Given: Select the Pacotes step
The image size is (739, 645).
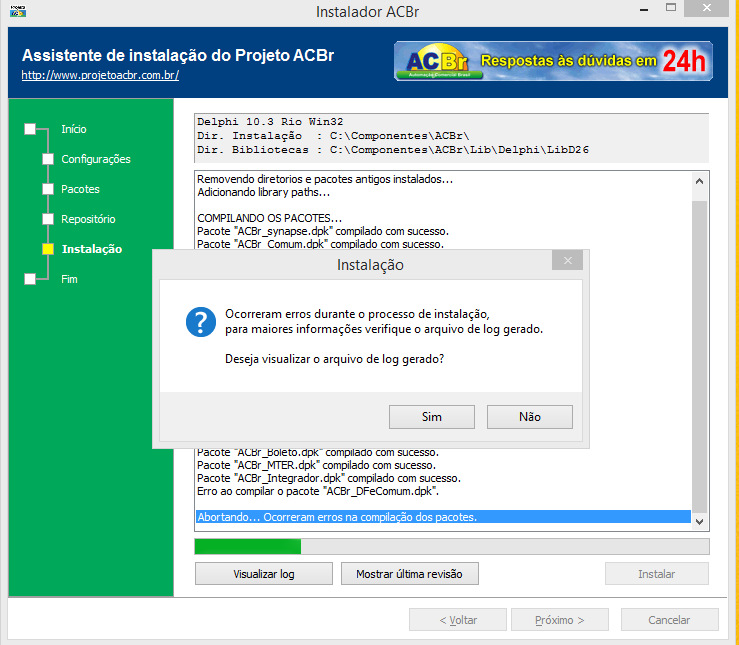Looking at the screenshot, I should click(80, 189).
